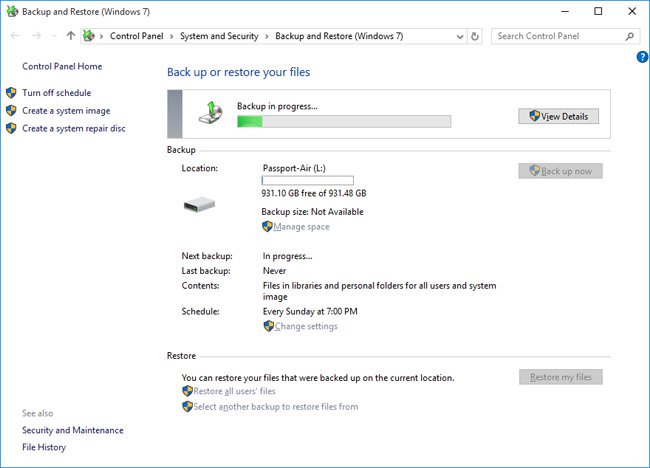
Task: Click the Passport-Air drive icon
Action: (x=200, y=204)
